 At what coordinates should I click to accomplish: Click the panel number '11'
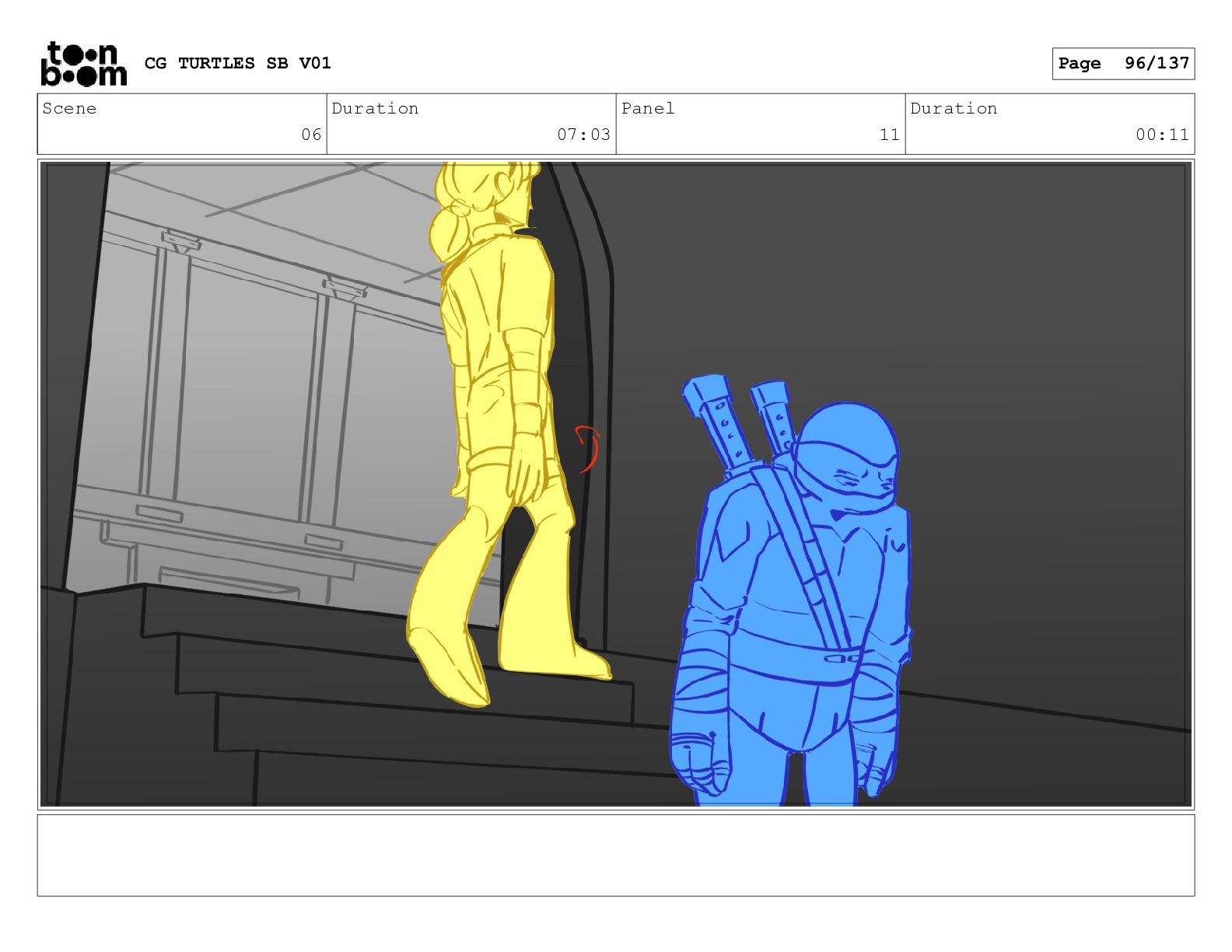click(x=890, y=135)
